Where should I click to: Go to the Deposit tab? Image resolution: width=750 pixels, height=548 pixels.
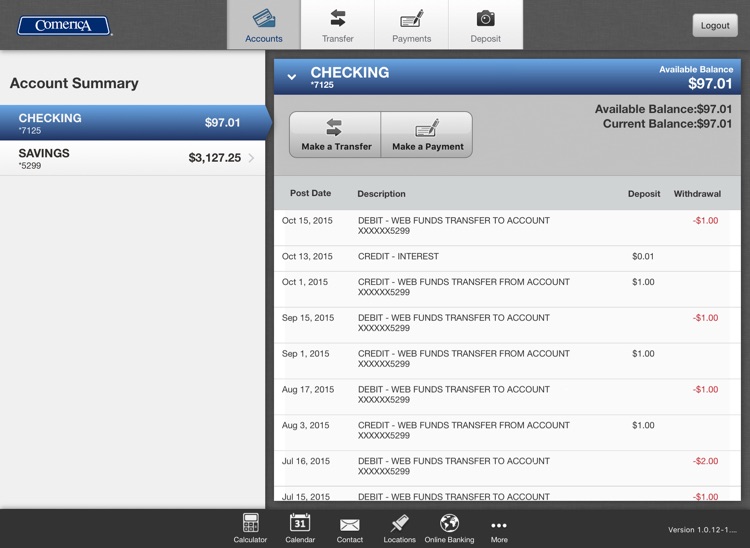(485, 25)
